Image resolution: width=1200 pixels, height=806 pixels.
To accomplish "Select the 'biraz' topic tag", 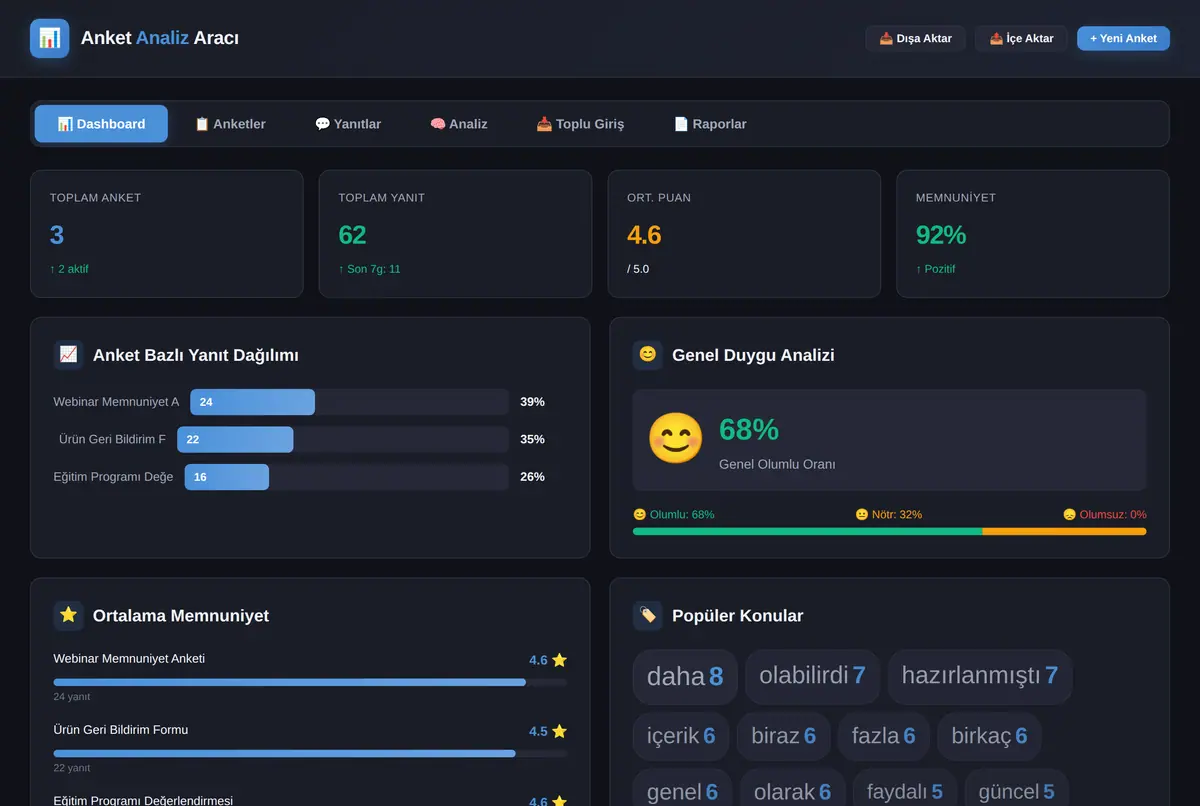I will [x=783, y=736].
